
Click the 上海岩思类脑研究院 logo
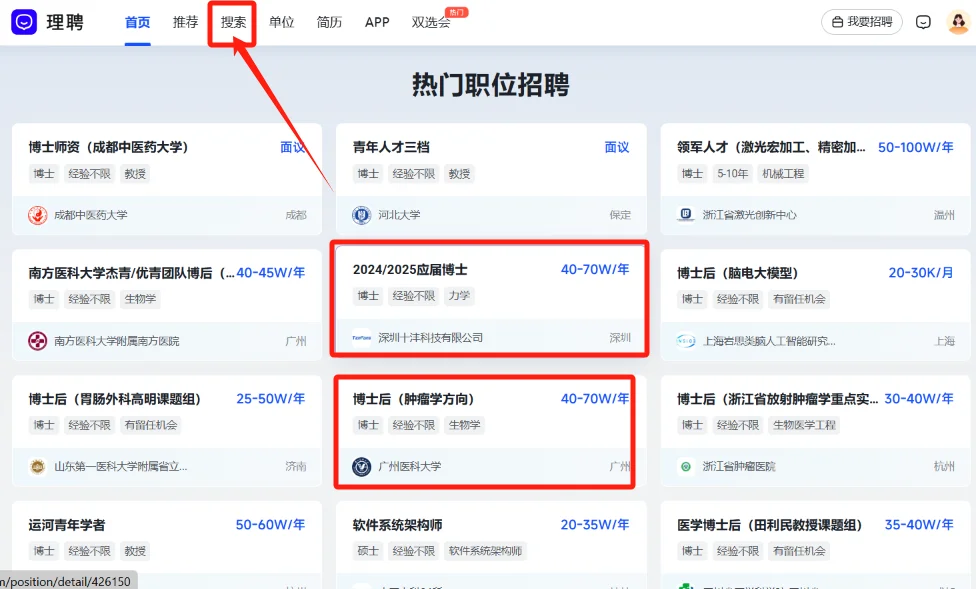coord(686,339)
